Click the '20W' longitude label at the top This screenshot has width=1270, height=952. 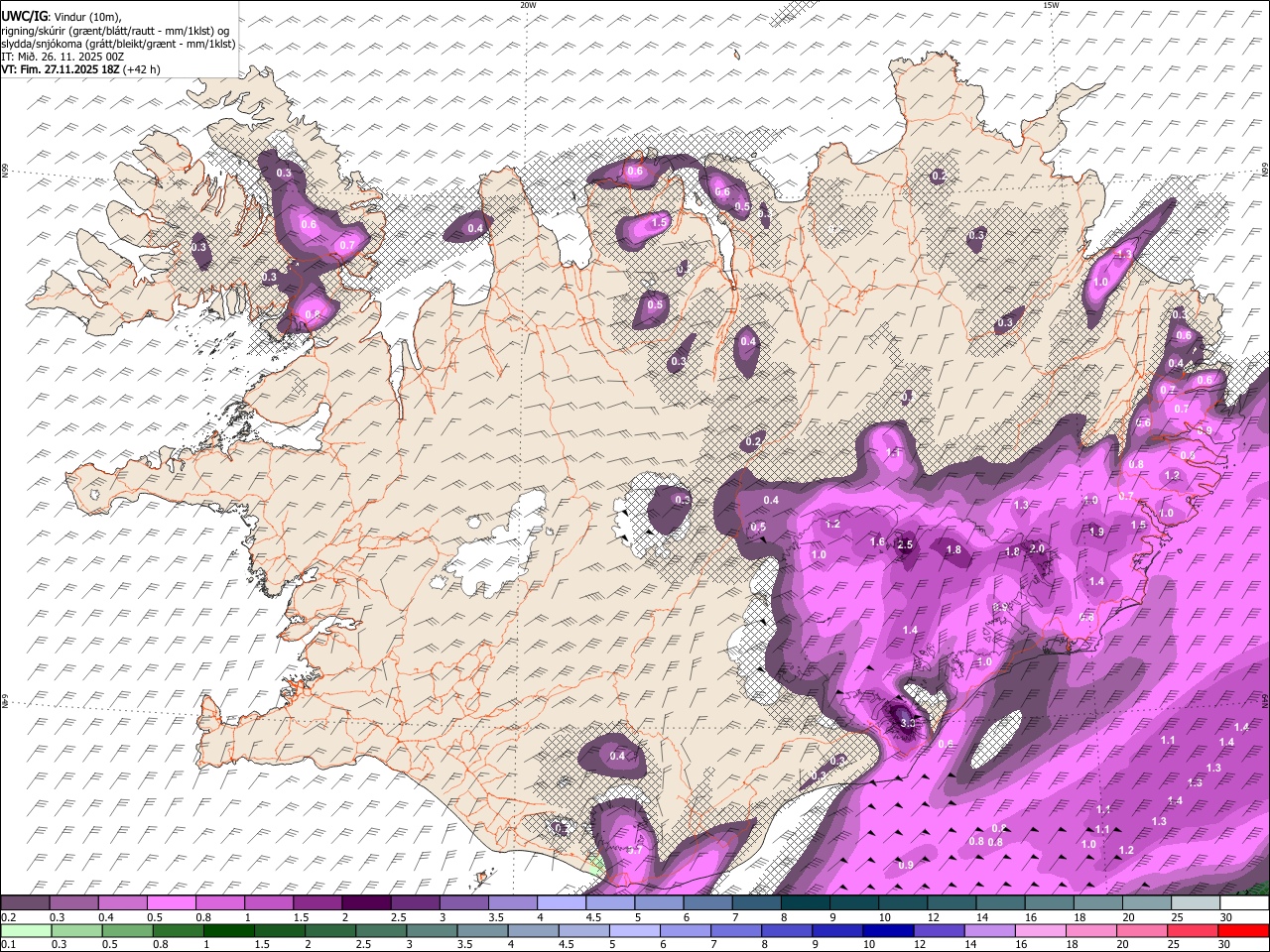click(528, 5)
